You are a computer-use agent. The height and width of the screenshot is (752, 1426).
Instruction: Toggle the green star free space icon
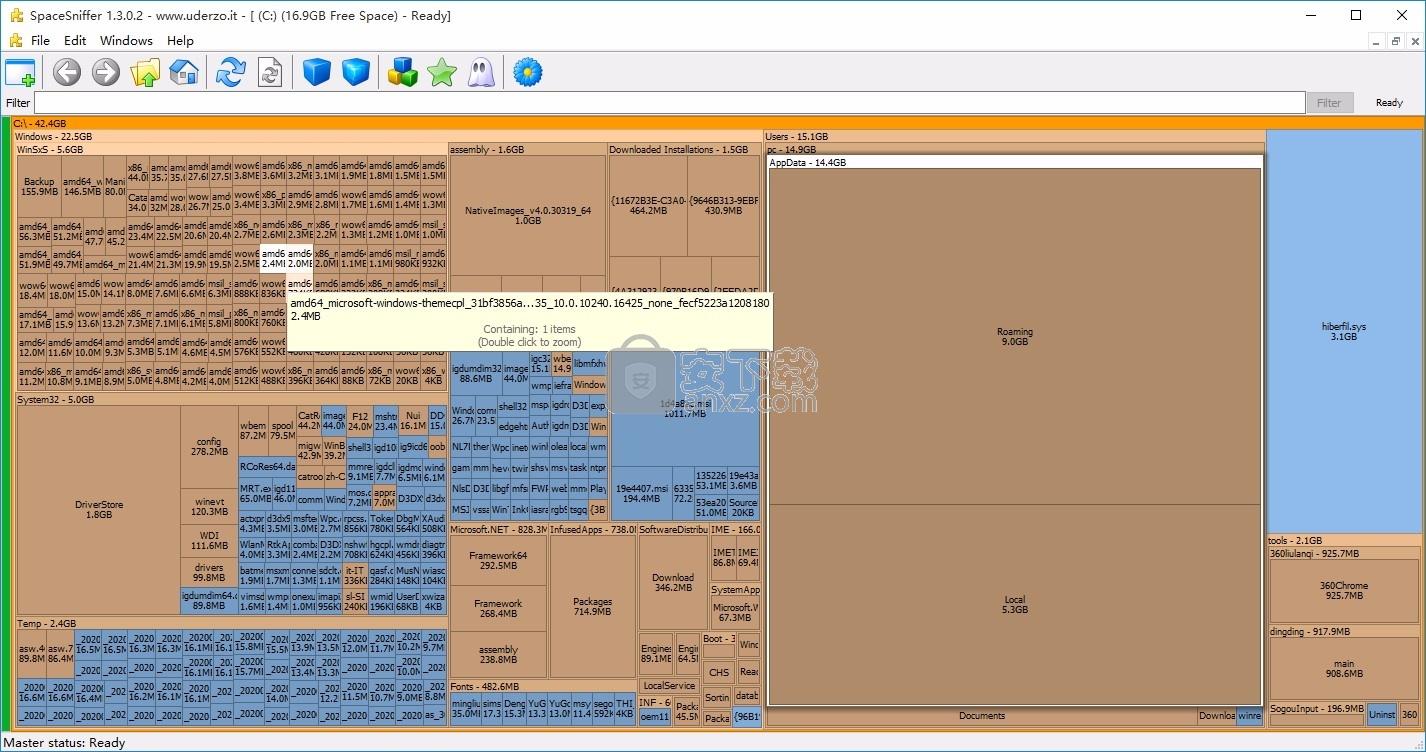pyautogui.click(x=441, y=72)
